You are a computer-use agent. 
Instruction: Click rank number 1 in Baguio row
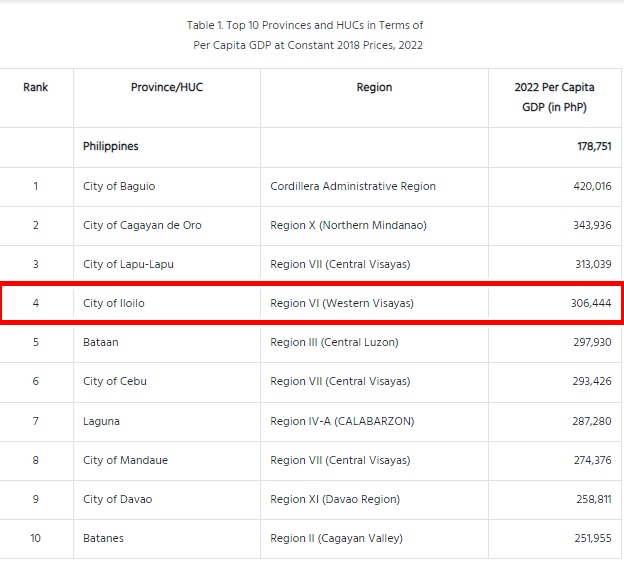point(36,186)
